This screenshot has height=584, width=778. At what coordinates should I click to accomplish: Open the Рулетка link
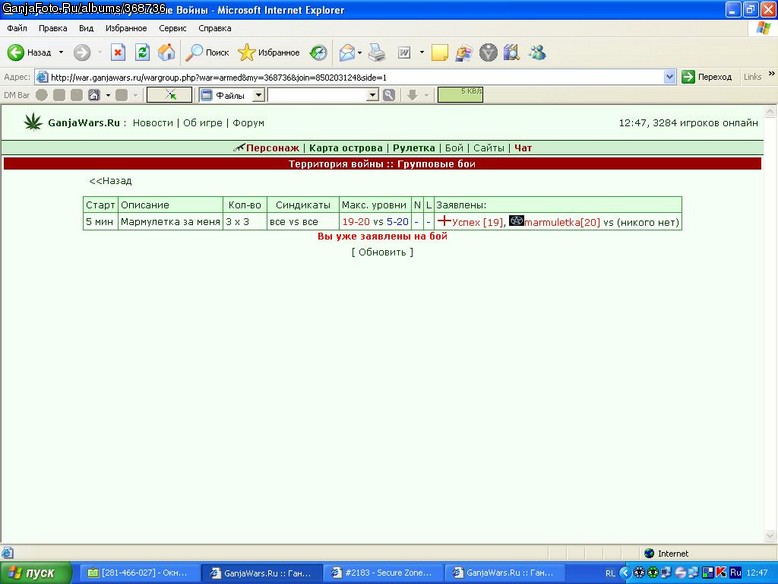pos(414,148)
